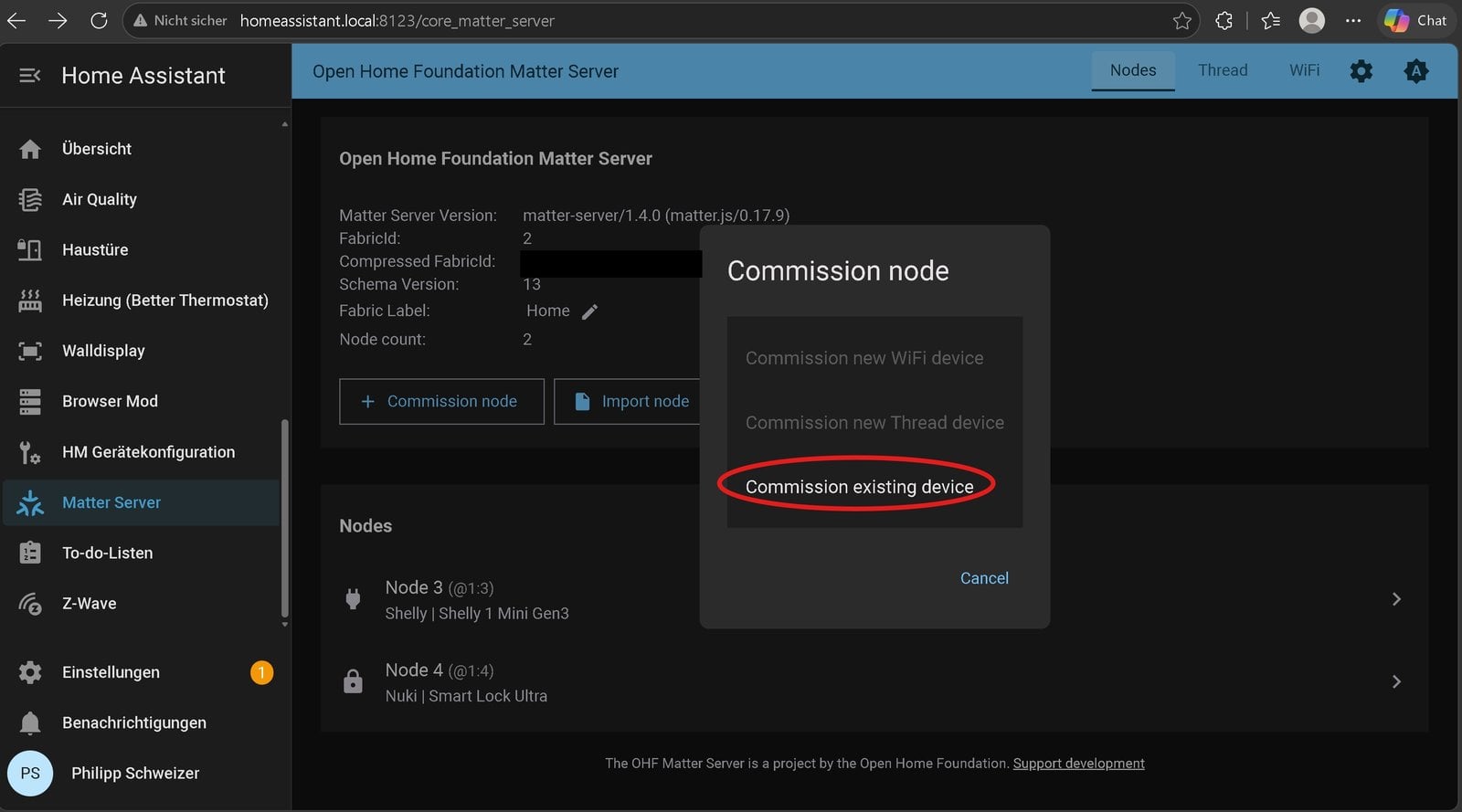Expand Node 3 details chevron
The height and width of the screenshot is (812, 1462).
click(x=1396, y=599)
